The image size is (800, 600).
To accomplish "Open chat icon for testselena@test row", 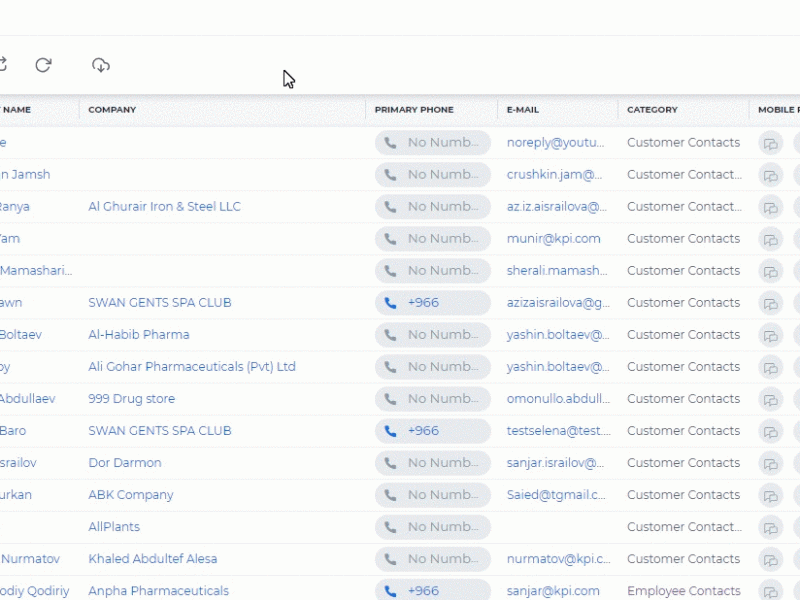I will tap(770, 432).
